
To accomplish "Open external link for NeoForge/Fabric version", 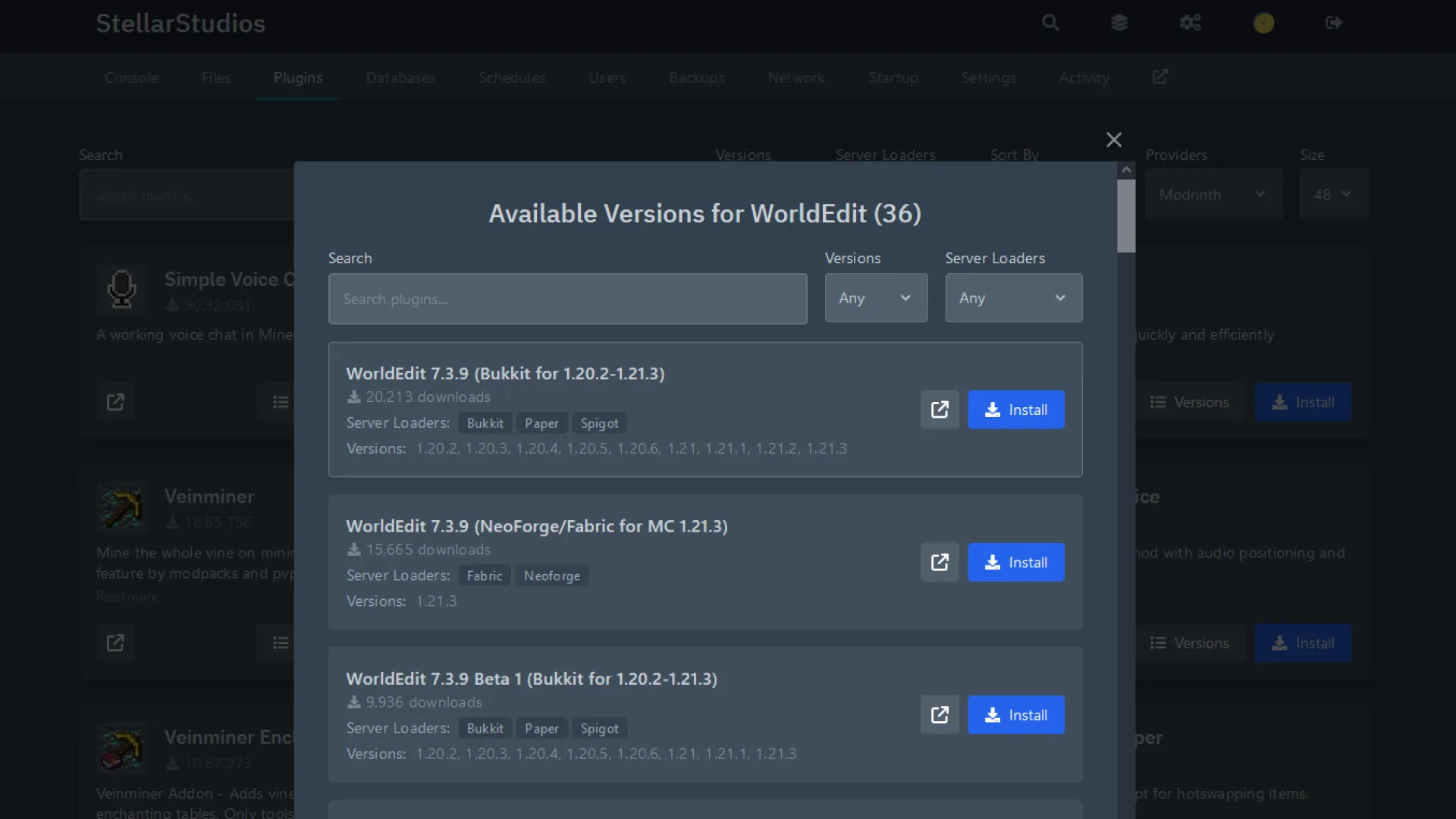I will 939,562.
